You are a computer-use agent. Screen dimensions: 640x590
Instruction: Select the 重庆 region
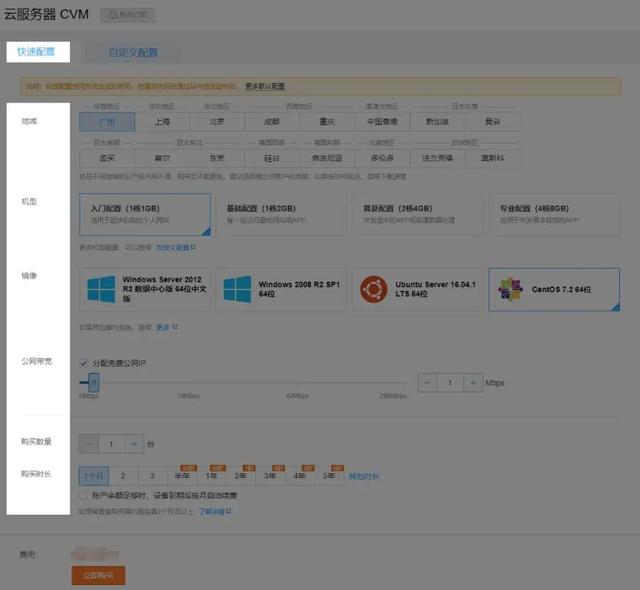[x=327, y=122]
